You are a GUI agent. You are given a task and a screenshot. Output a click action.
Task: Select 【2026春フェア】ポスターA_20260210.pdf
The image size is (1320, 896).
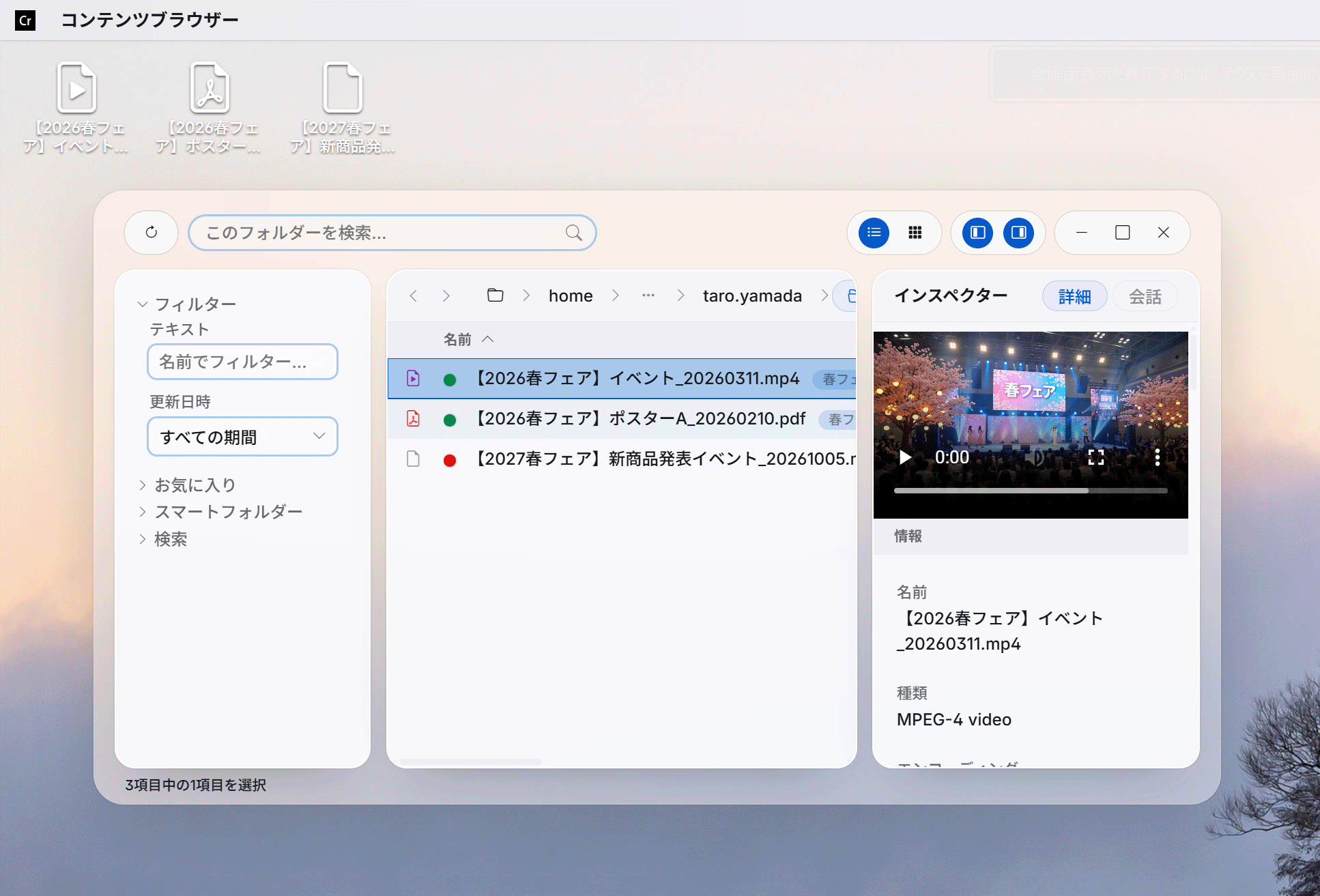click(x=622, y=418)
